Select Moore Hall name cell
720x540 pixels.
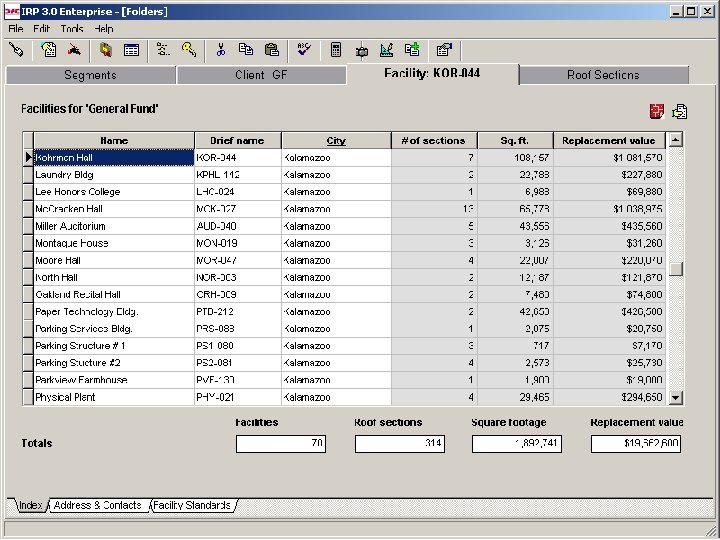(x=114, y=260)
